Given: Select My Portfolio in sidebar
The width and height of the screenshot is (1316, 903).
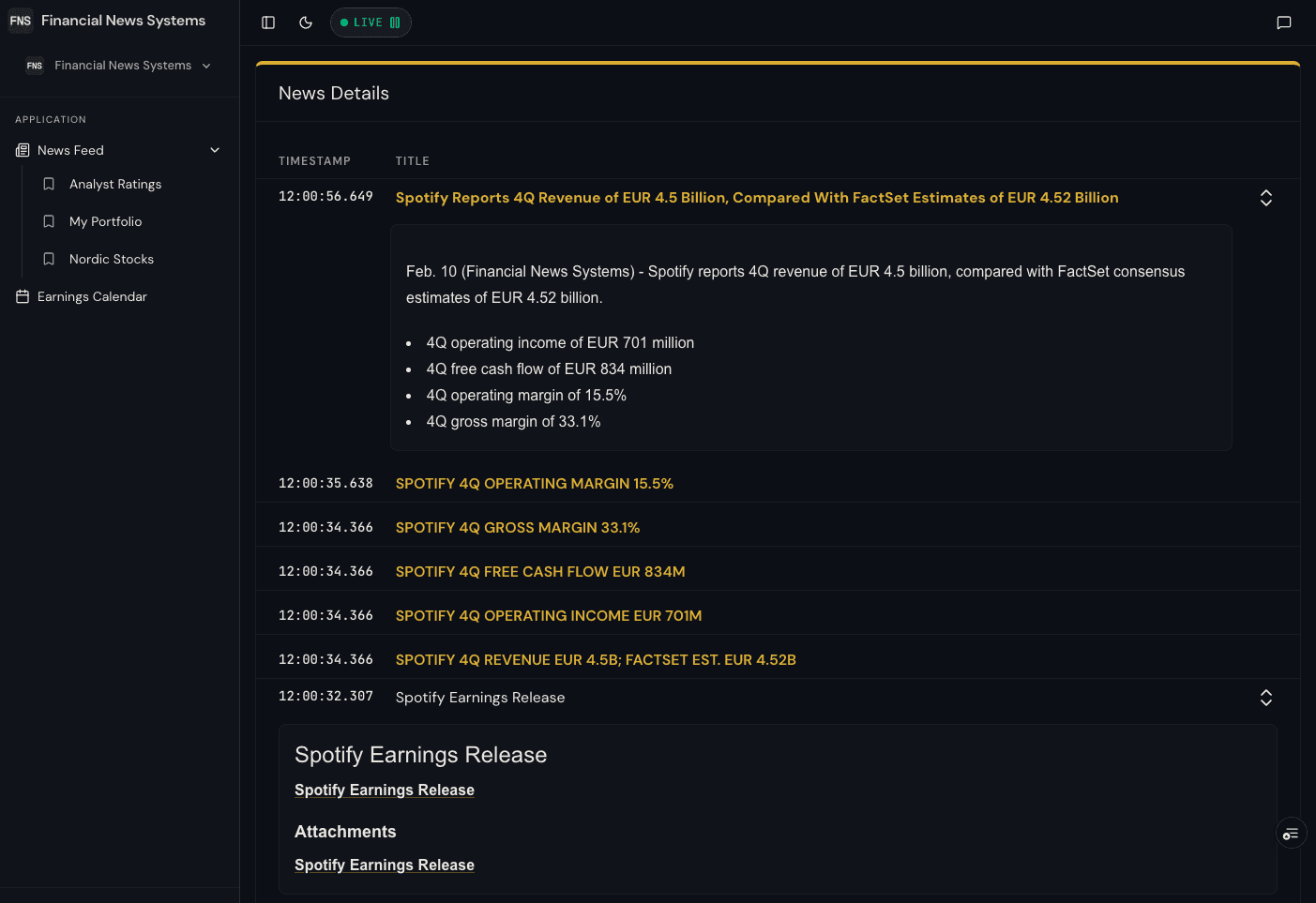Looking at the screenshot, I should pos(105,221).
